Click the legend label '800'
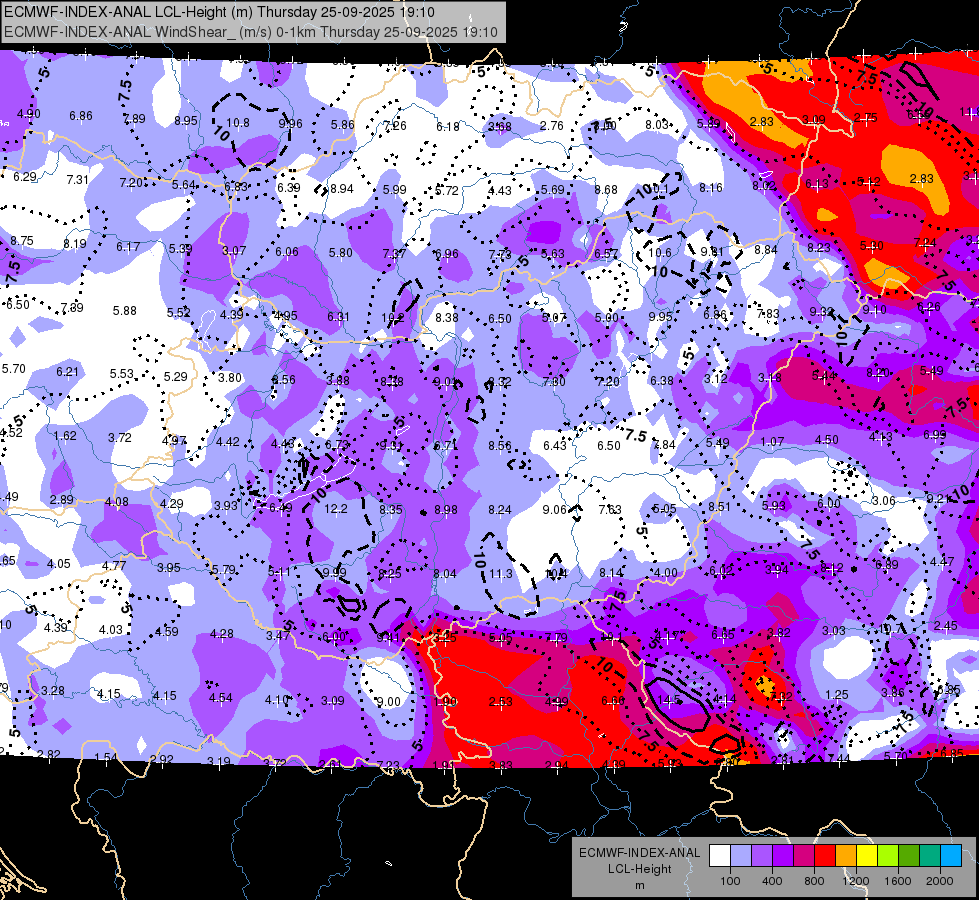This screenshot has width=979, height=900. click(814, 881)
